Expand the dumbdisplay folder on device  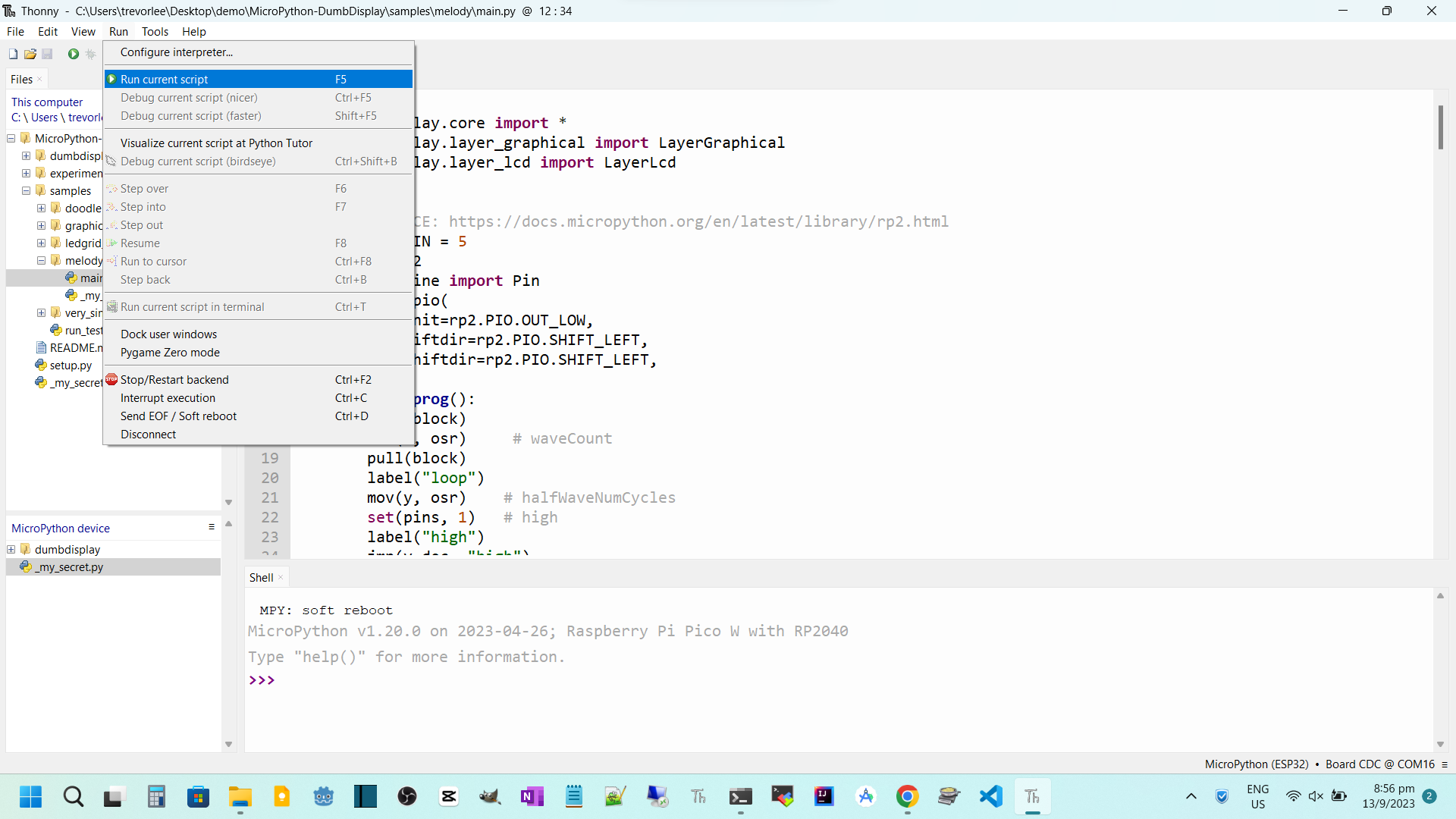(11, 549)
